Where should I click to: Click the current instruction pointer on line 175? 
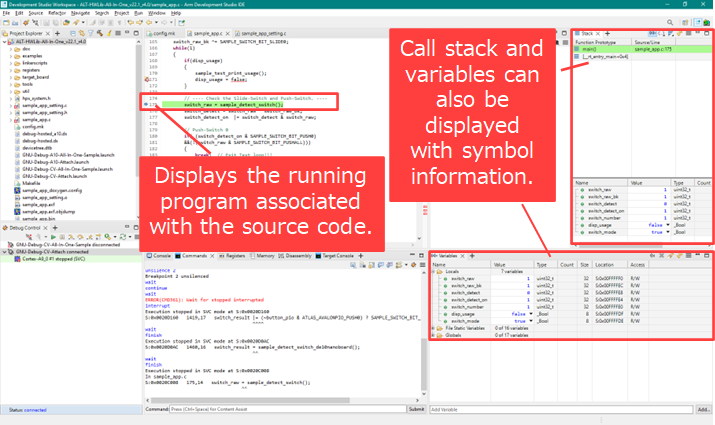click(147, 104)
